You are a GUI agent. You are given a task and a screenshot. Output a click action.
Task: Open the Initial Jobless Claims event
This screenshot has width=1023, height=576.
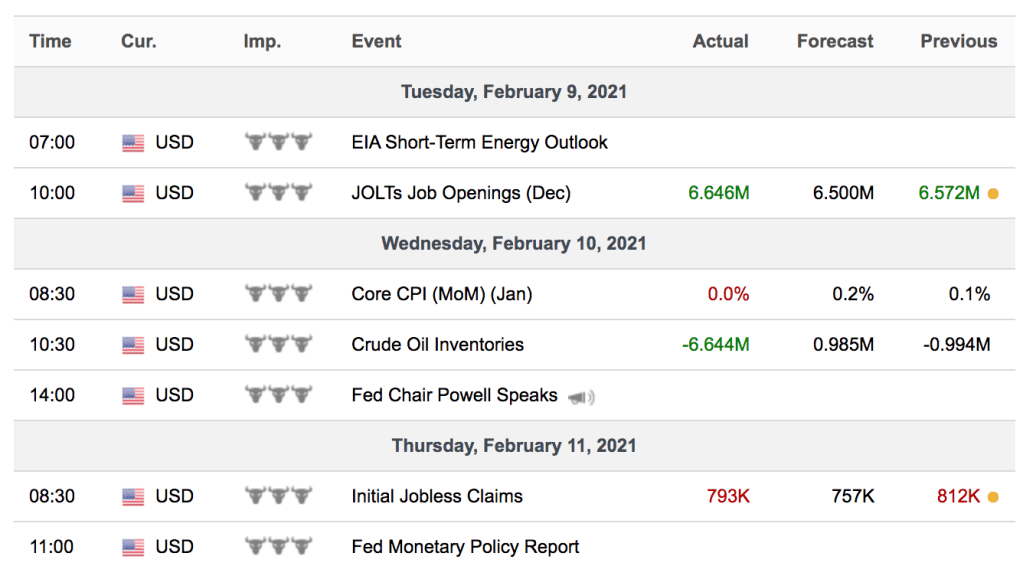click(437, 496)
